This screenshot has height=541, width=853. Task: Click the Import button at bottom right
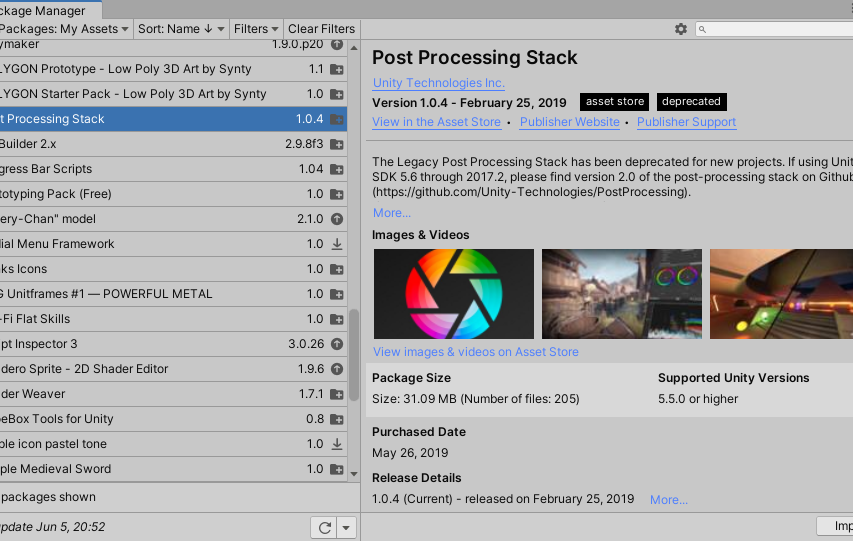(x=835, y=526)
